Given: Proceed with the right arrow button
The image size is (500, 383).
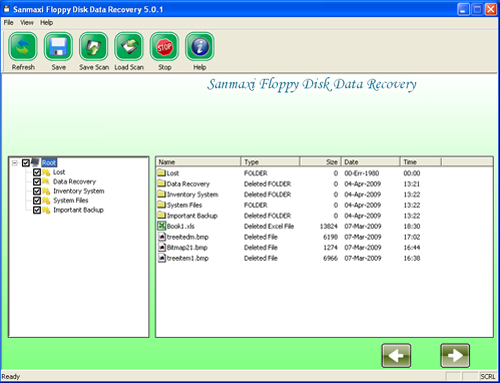Looking at the screenshot, I should click(455, 356).
